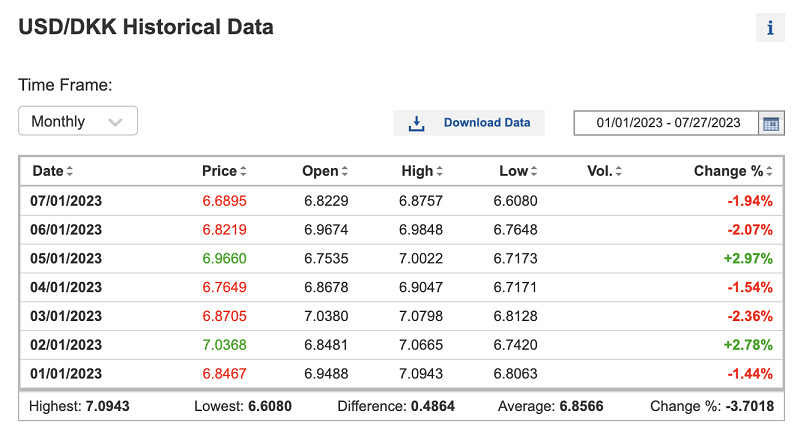Sort by Low column sort arrows

point(534,172)
